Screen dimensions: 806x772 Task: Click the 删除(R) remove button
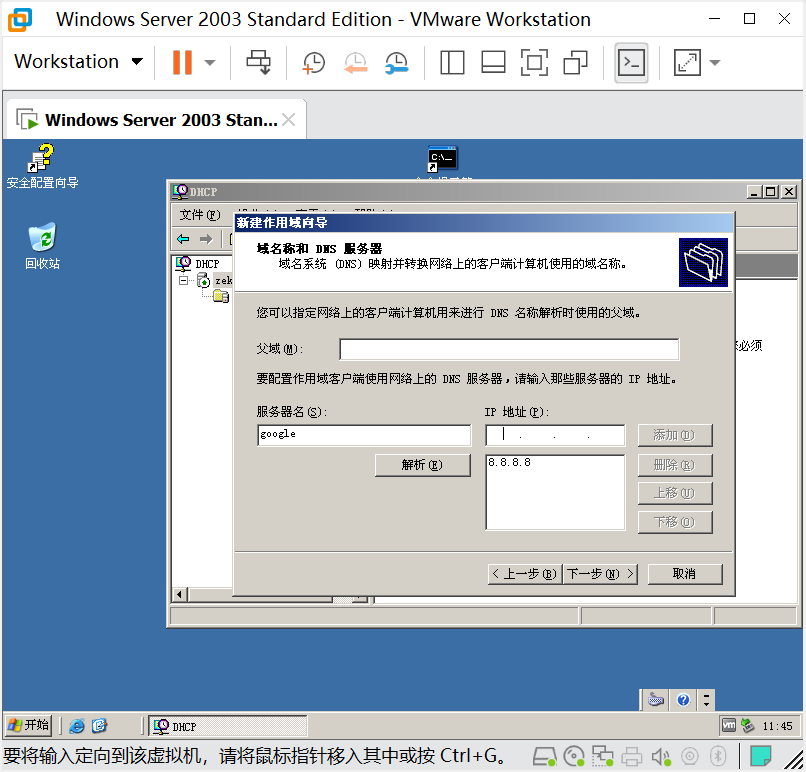(x=675, y=465)
